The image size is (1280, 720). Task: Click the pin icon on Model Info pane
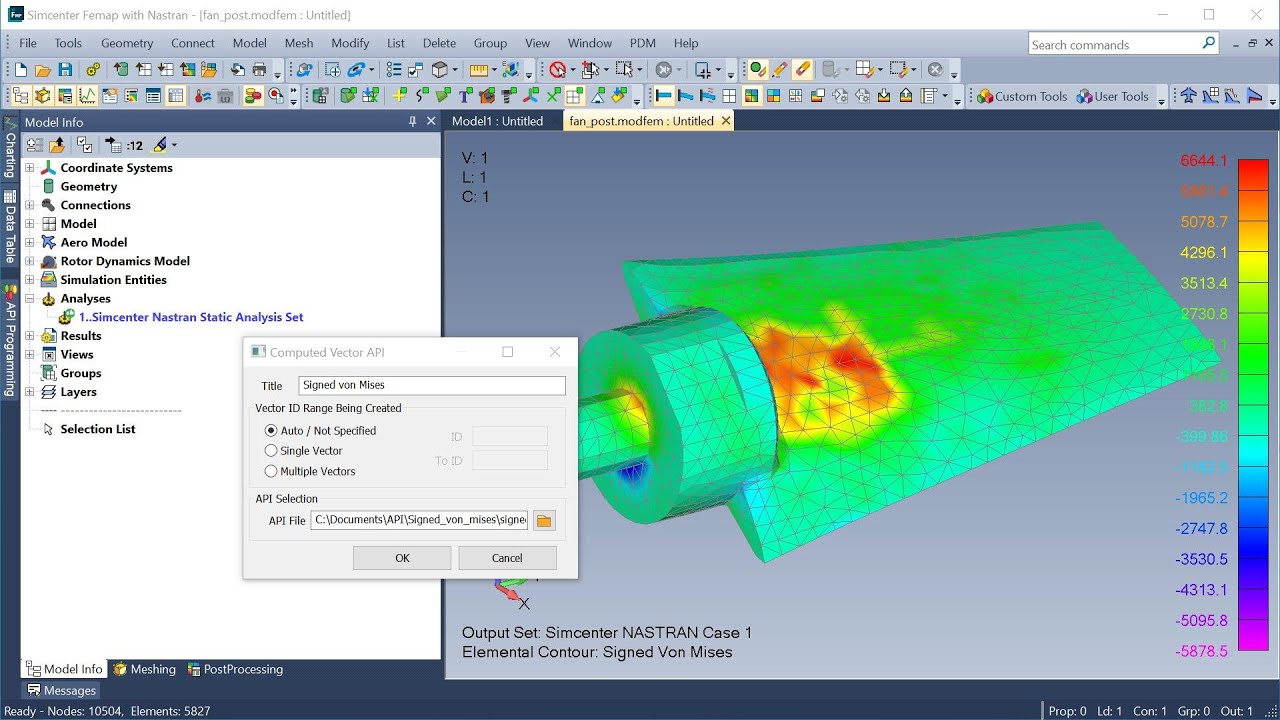click(x=413, y=121)
